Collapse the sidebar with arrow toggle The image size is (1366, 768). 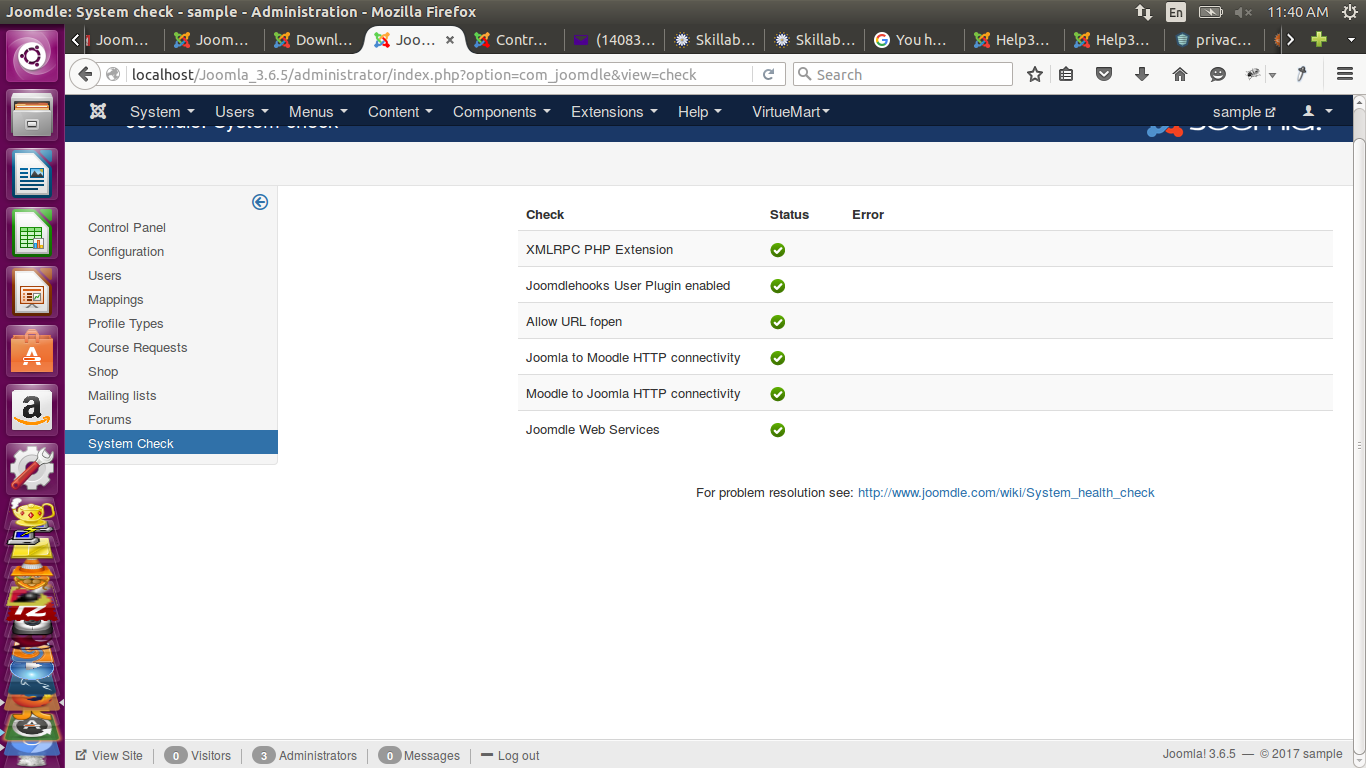(260, 202)
